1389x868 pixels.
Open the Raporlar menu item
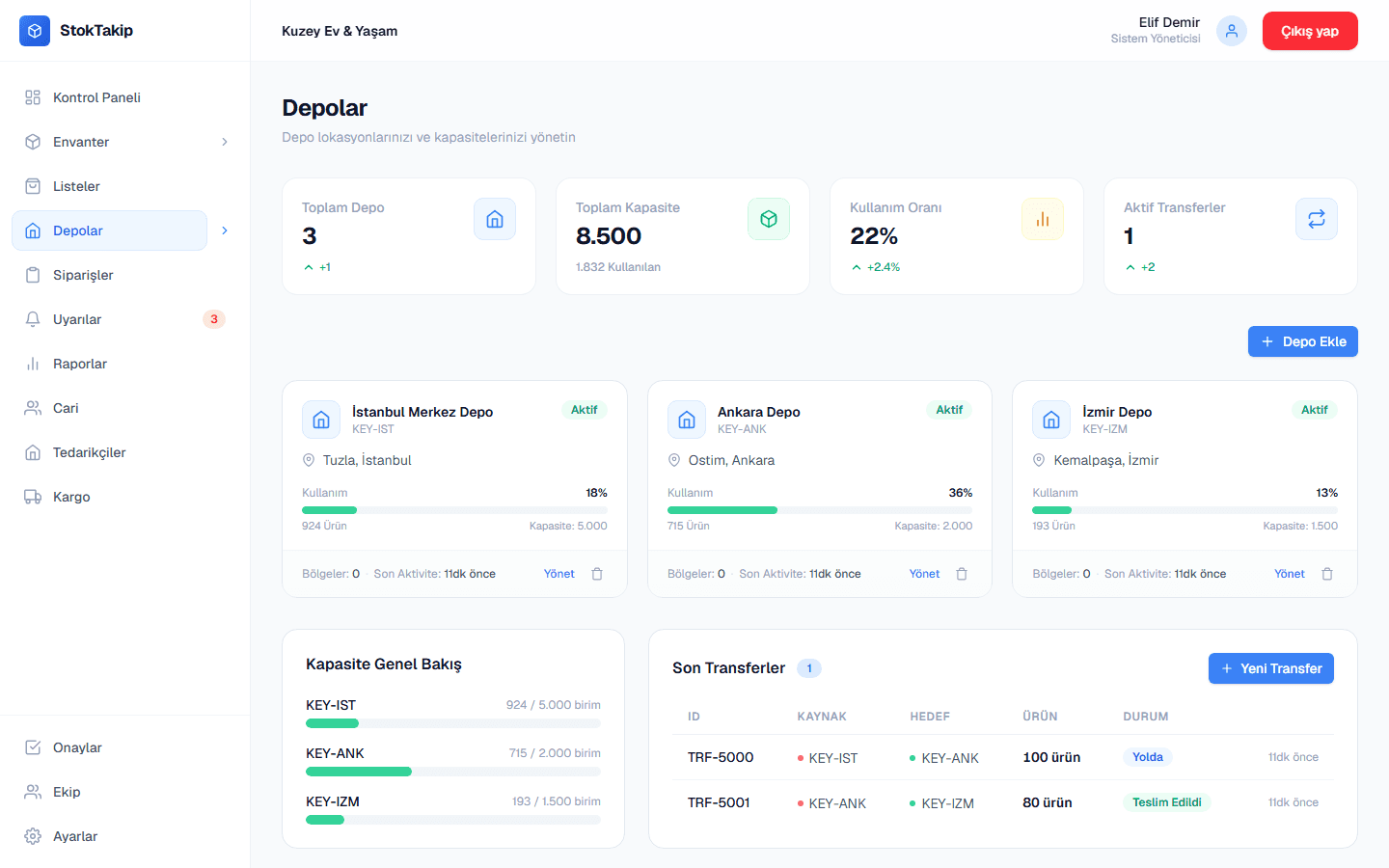click(125, 364)
